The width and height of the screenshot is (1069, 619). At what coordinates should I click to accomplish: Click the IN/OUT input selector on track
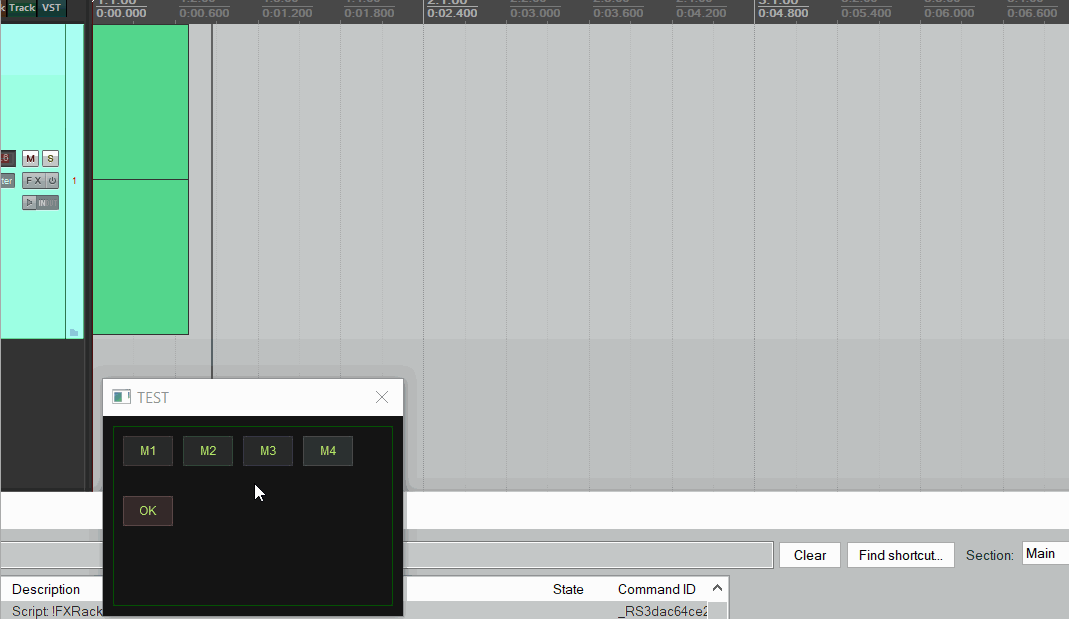coord(47,202)
